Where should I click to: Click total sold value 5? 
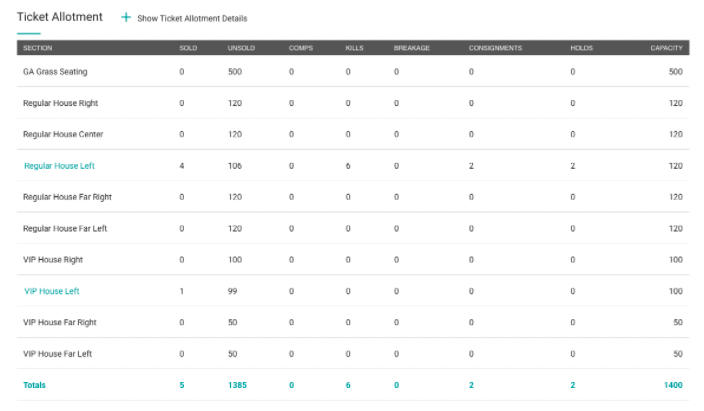click(182, 385)
